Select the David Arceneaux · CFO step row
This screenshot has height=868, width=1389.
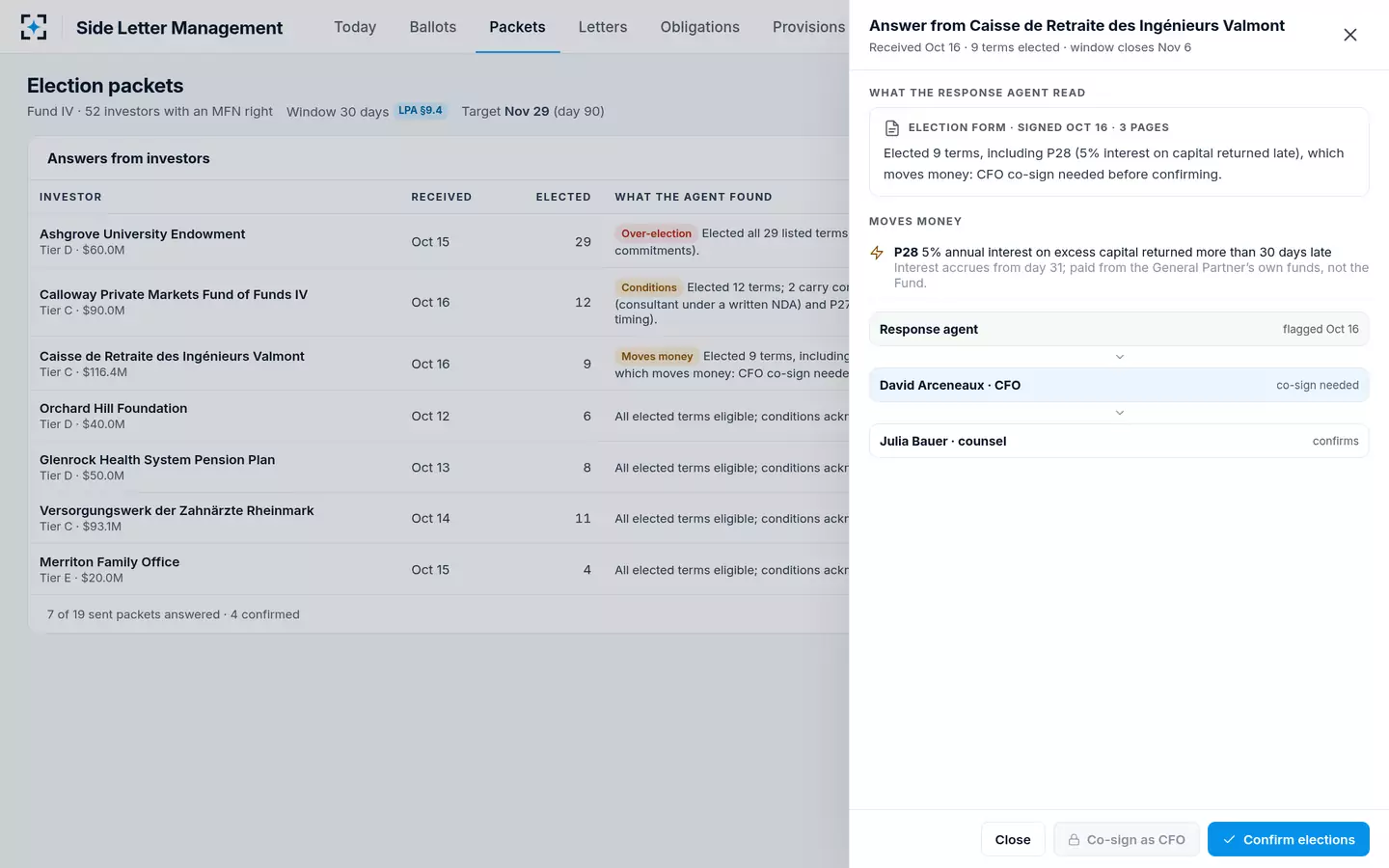click(1119, 385)
